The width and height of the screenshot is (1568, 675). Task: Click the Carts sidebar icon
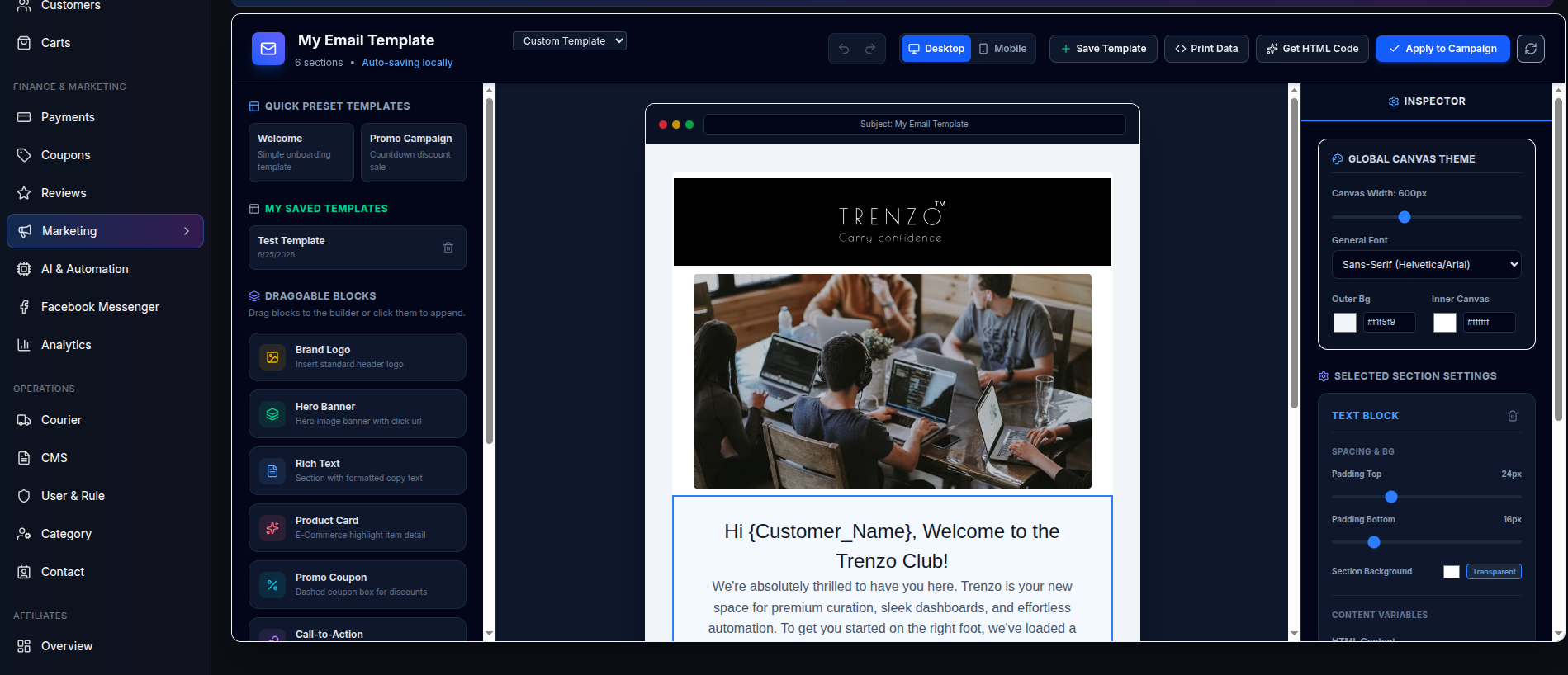[24, 43]
